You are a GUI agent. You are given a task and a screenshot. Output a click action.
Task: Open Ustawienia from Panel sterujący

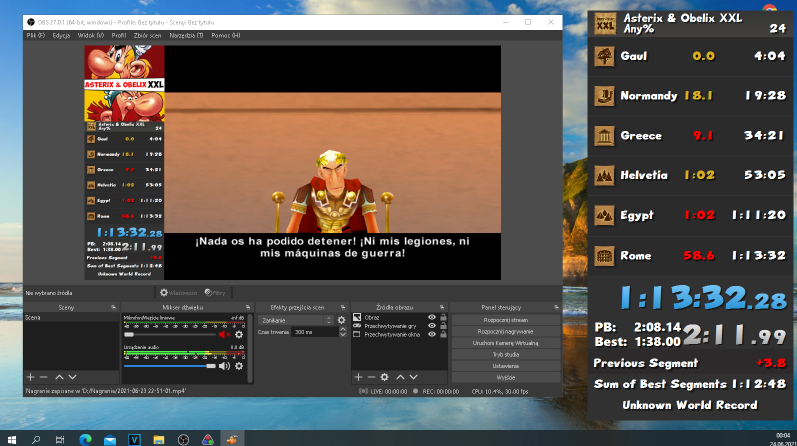coord(506,366)
